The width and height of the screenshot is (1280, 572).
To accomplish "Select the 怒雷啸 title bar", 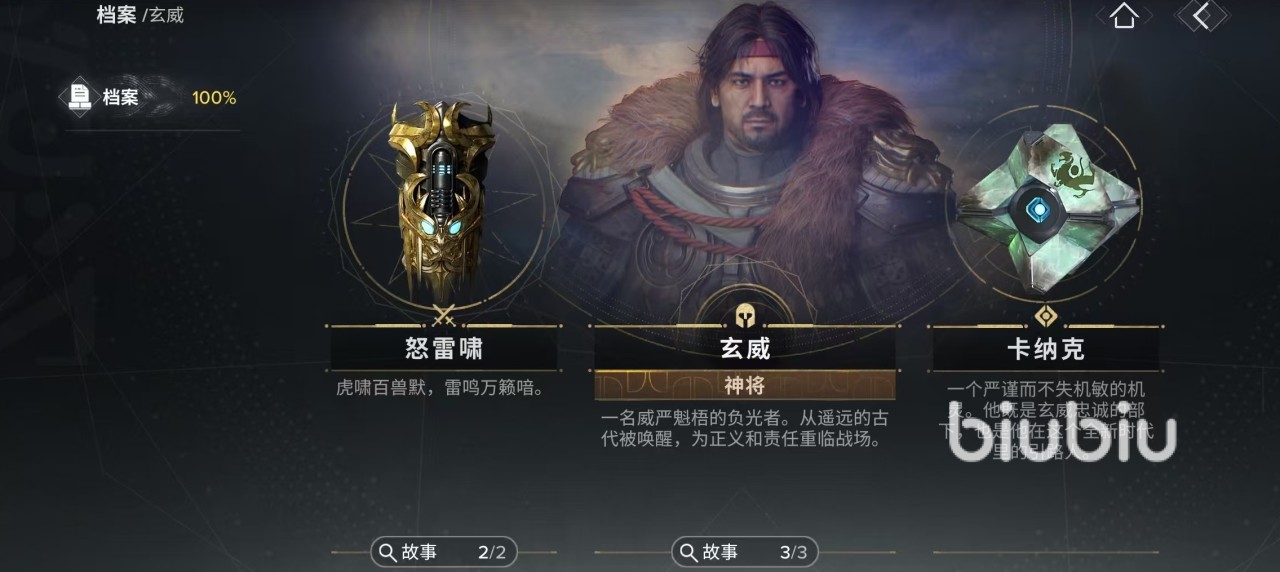I will pos(444,347).
